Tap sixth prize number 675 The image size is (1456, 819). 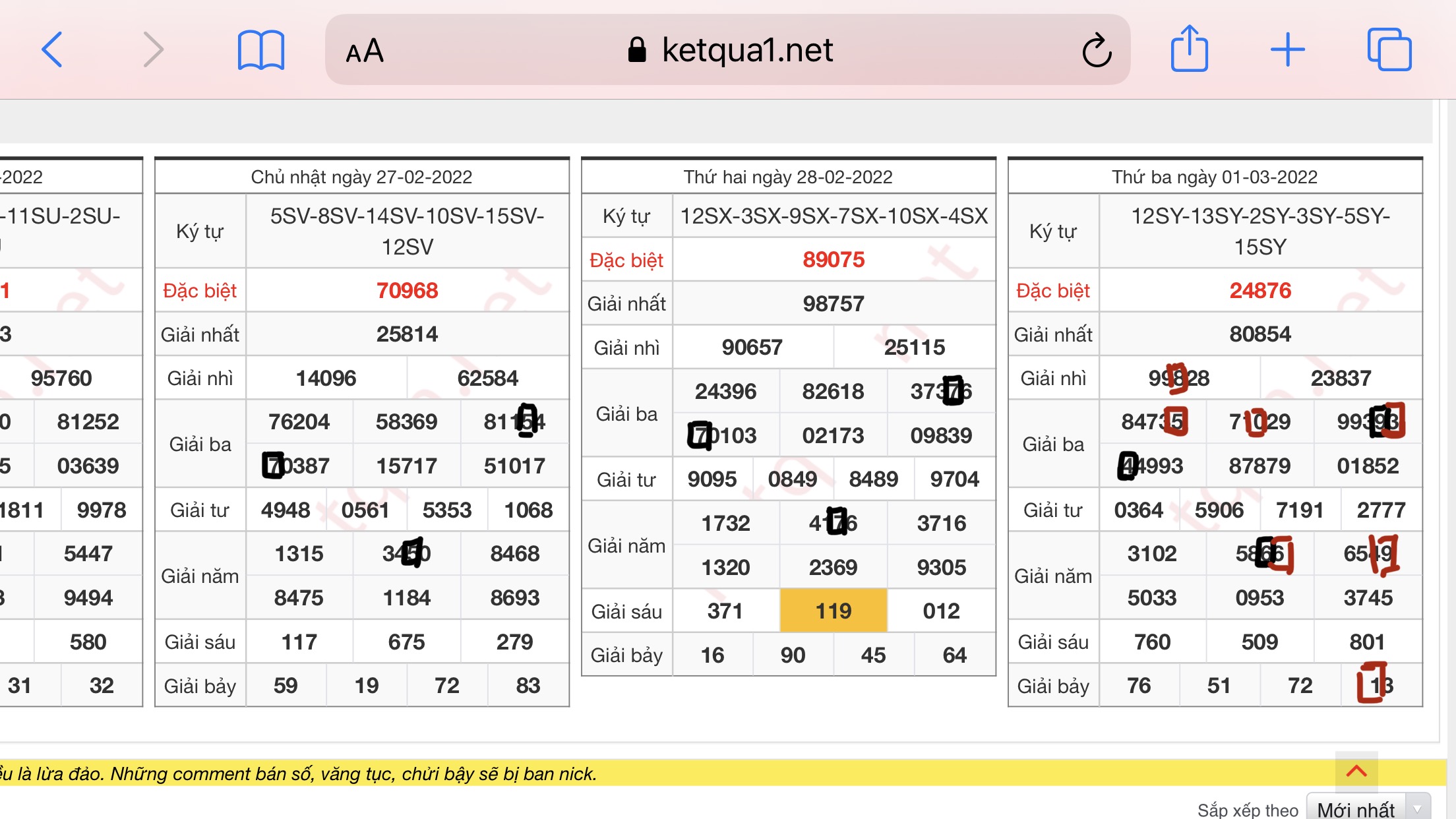[406, 642]
